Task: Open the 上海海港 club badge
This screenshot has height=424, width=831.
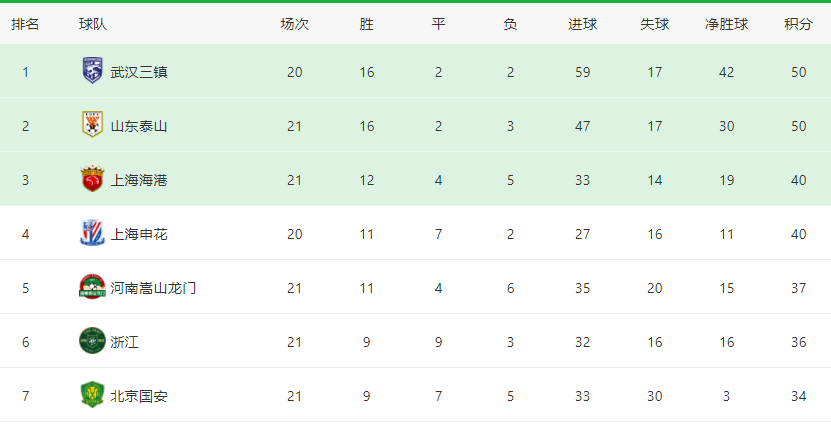Action: click(x=92, y=179)
